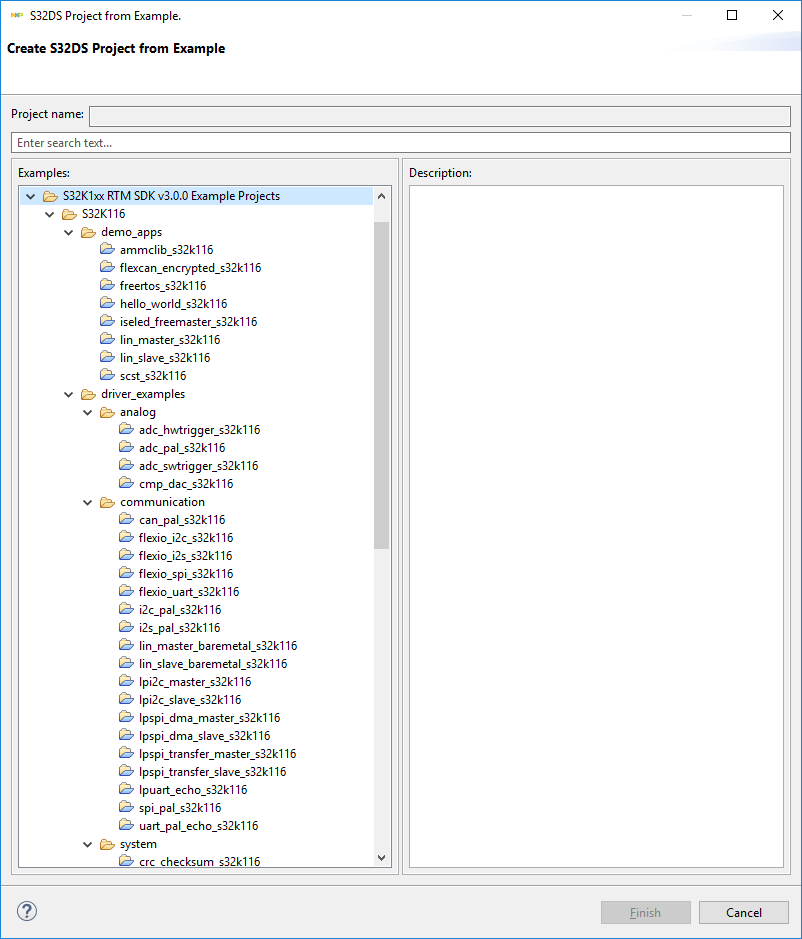Select the S32K116 folder label

[104, 214]
